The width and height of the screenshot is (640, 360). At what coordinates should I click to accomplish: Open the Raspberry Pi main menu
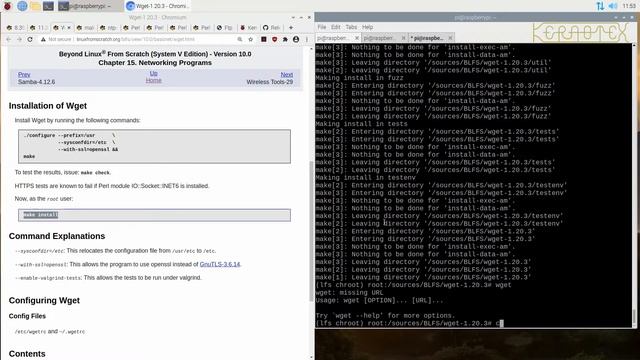7,6
